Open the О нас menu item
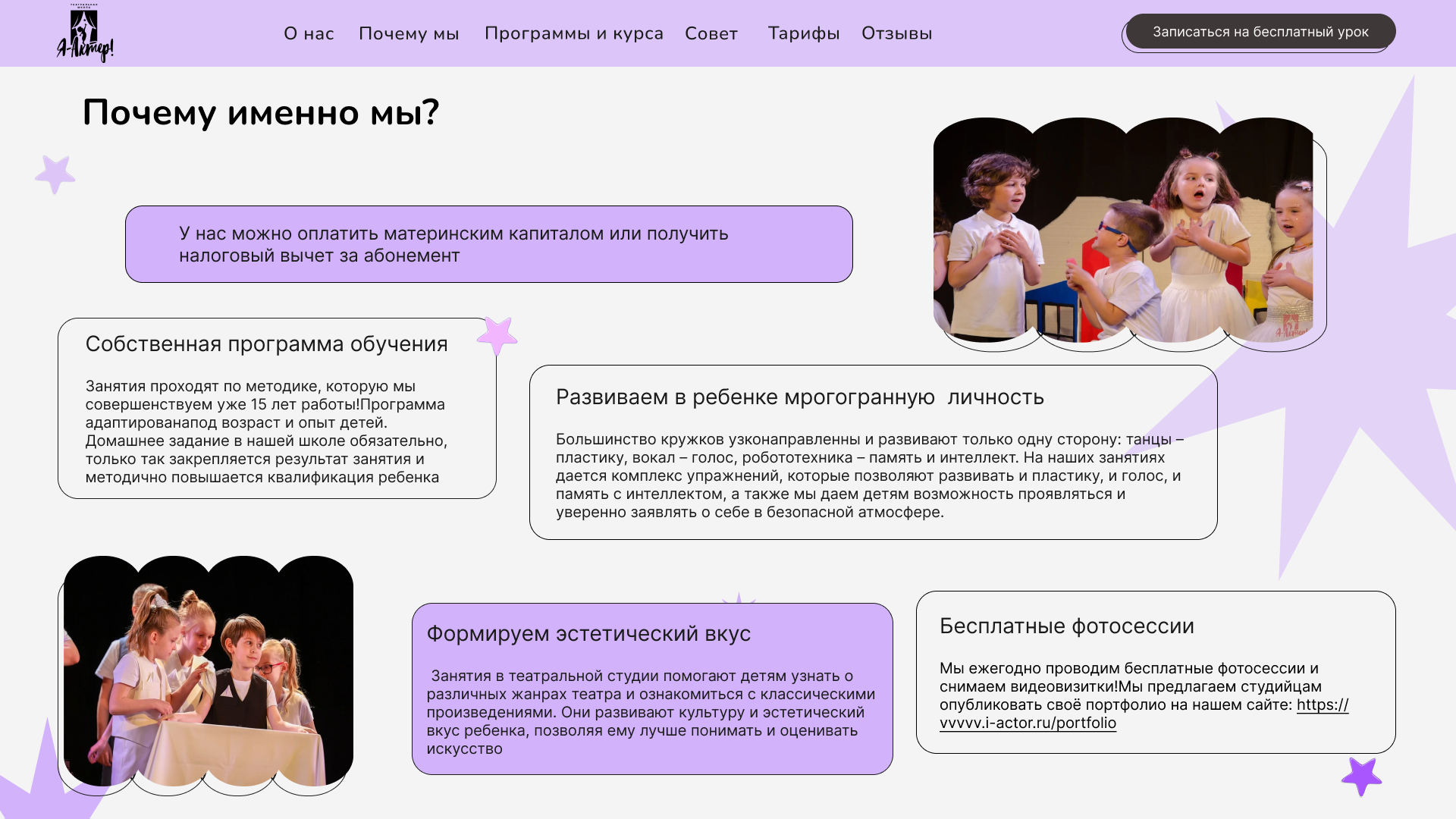 [308, 33]
